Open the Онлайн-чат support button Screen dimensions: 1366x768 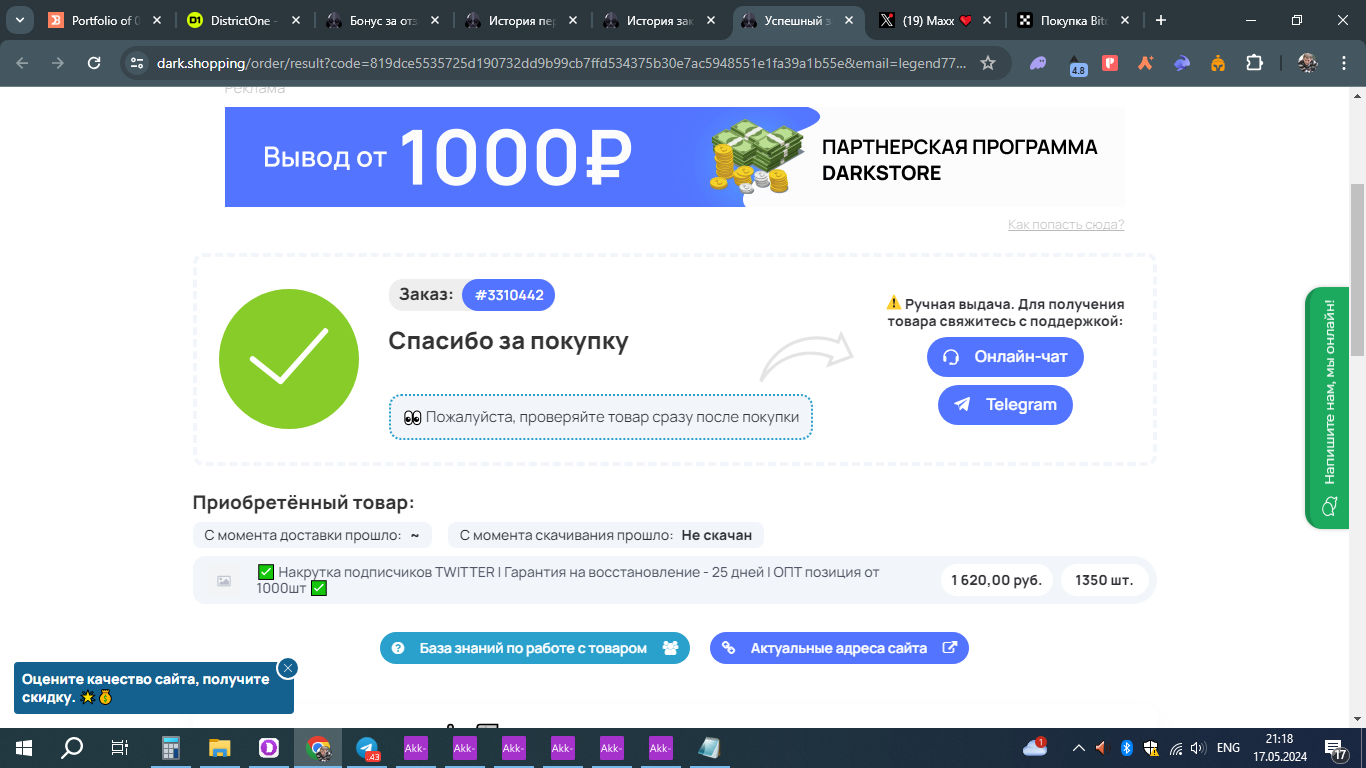coord(1005,357)
